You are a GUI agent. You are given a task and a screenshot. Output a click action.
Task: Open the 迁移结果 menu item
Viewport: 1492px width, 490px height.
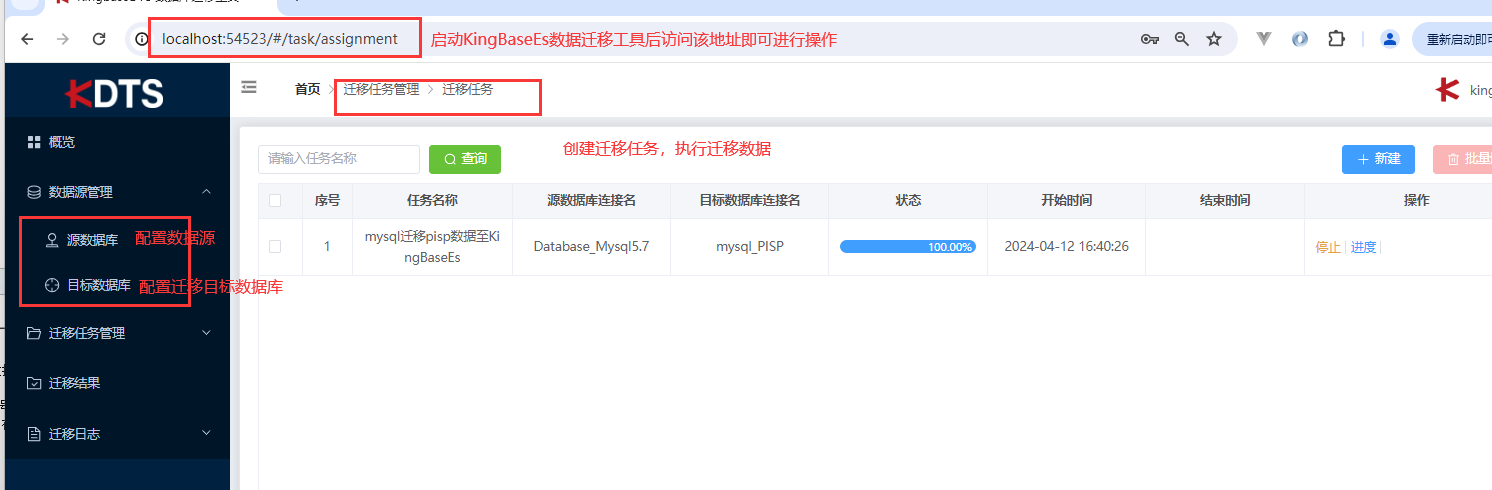[x=74, y=383]
